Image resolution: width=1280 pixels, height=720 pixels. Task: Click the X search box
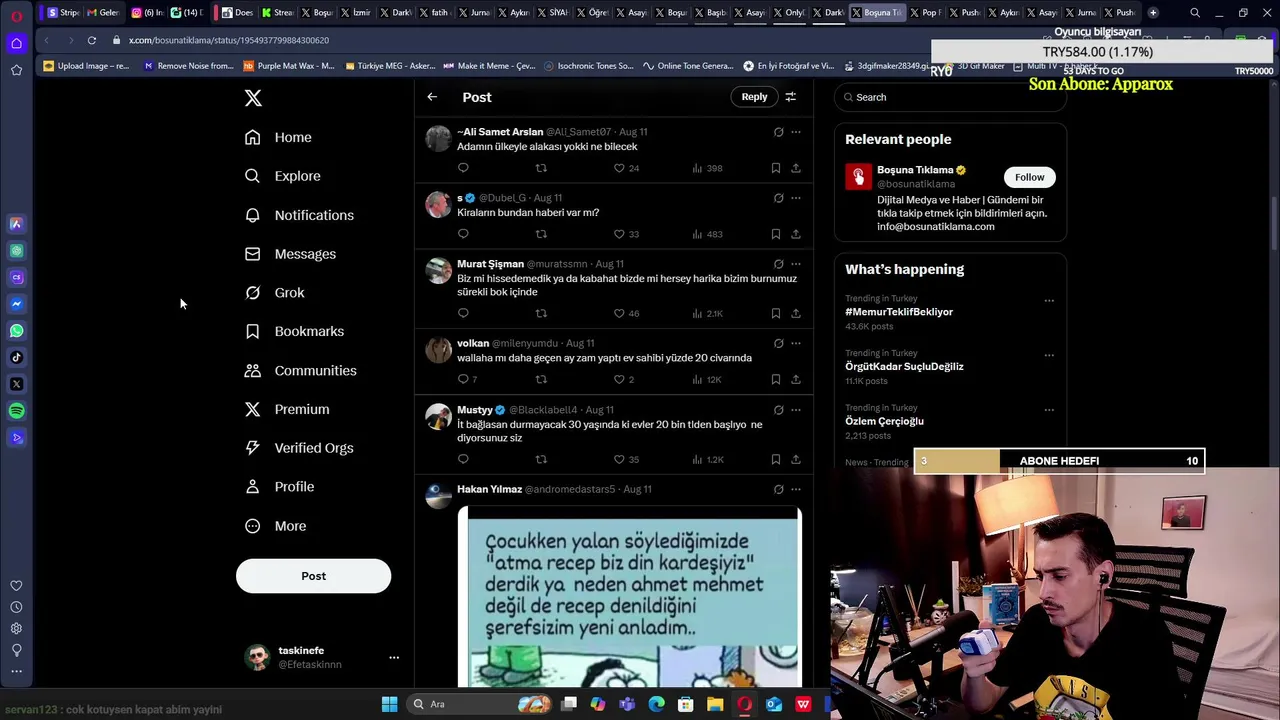point(950,97)
